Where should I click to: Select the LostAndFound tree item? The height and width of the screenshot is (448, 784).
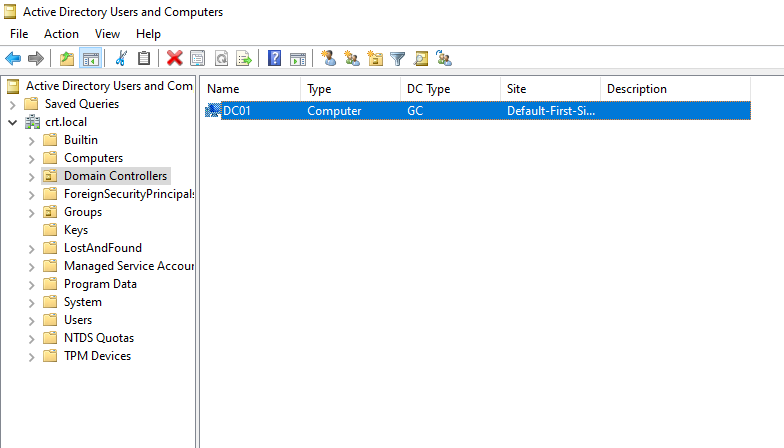pyautogui.click(x=102, y=248)
